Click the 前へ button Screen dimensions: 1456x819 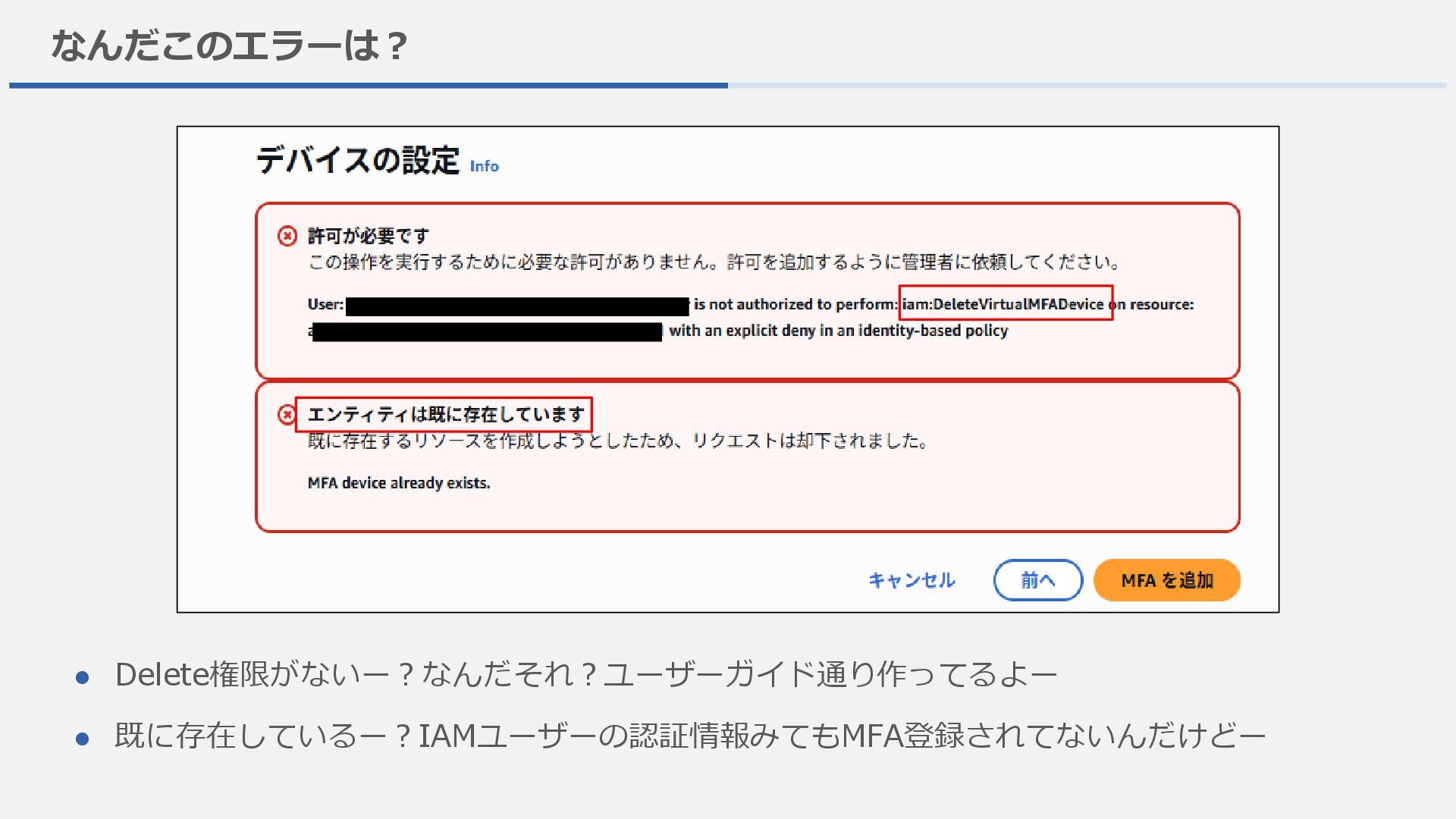pyautogui.click(x=1038, y=580)
